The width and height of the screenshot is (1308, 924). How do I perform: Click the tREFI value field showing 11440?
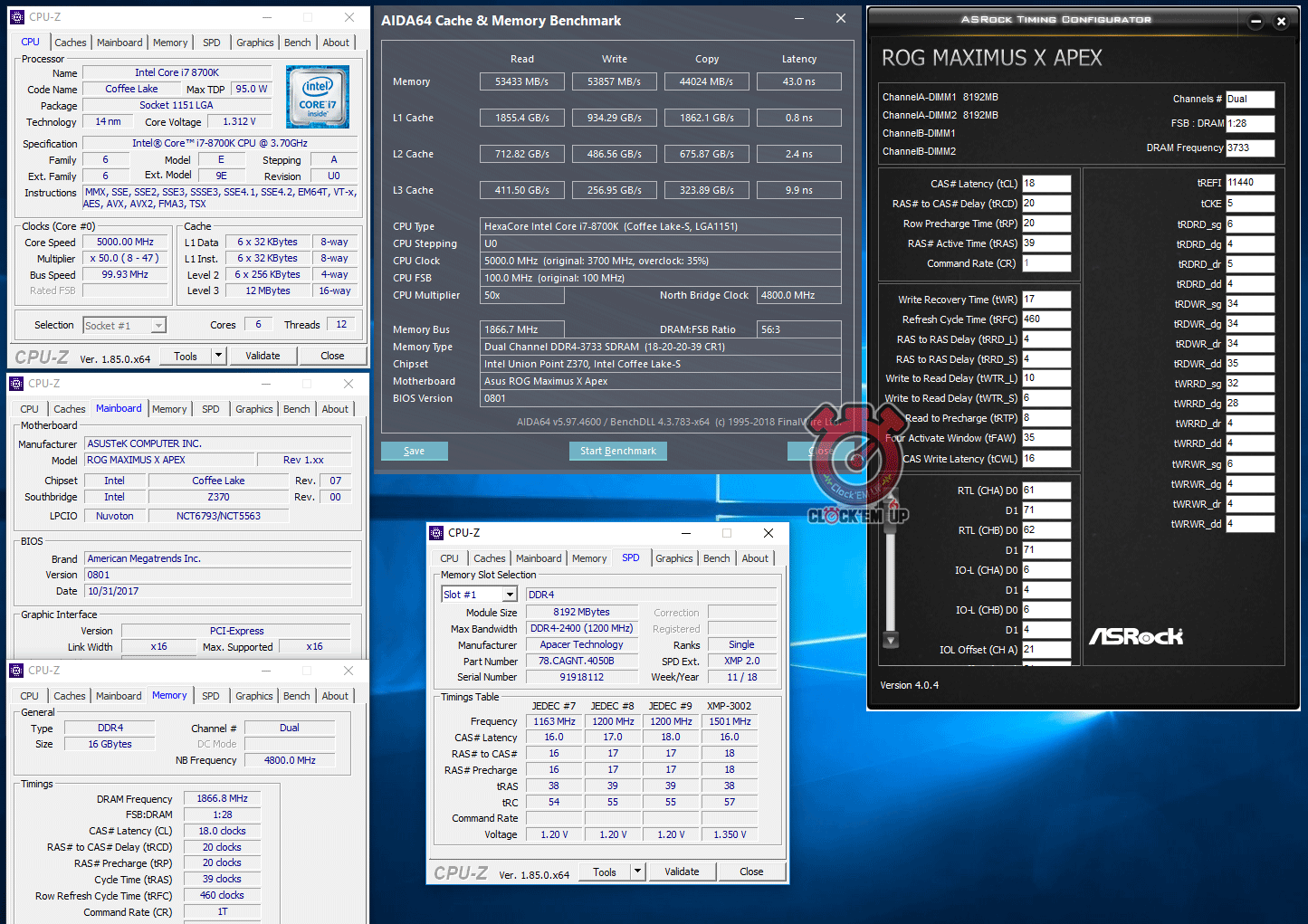[1249, 182]
